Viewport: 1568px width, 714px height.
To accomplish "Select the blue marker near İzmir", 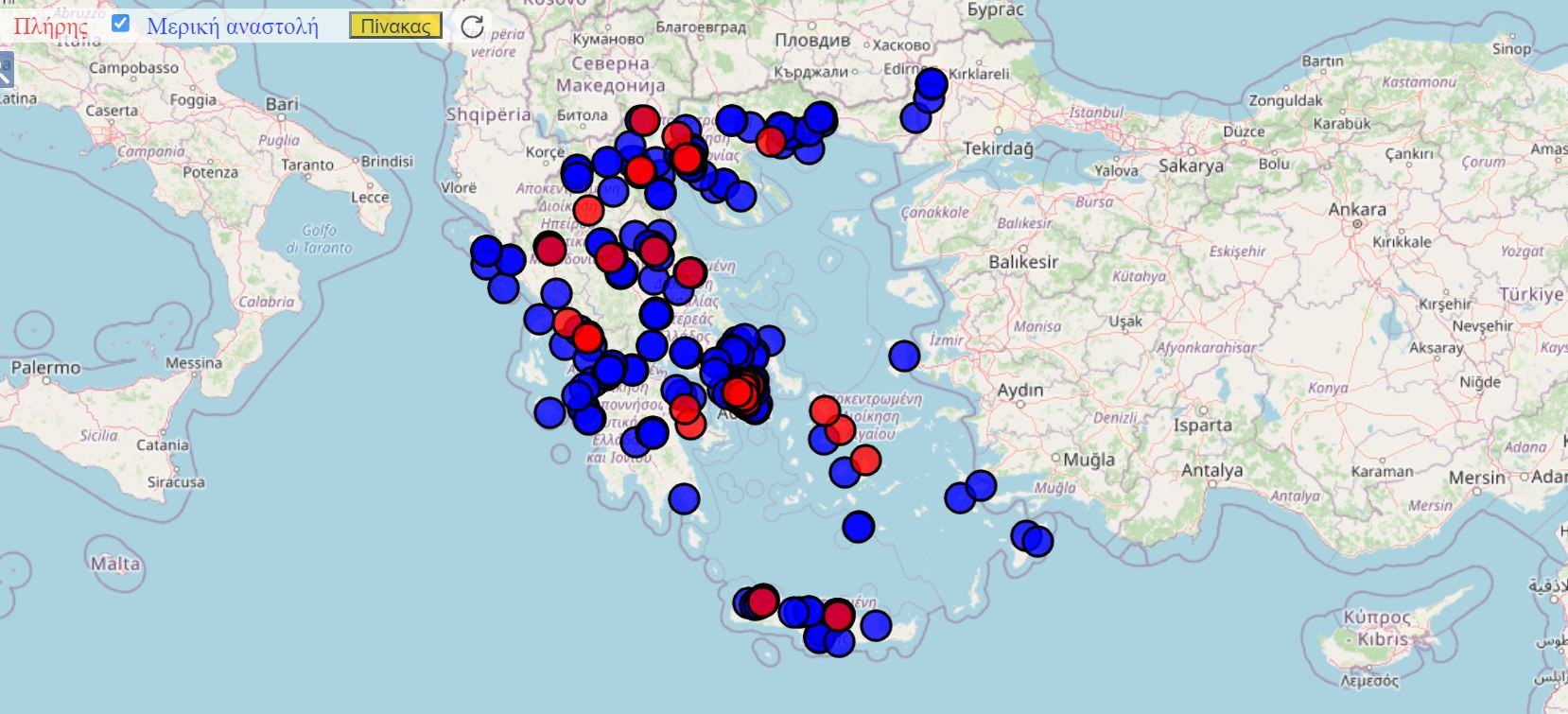I will click(904, 356).
